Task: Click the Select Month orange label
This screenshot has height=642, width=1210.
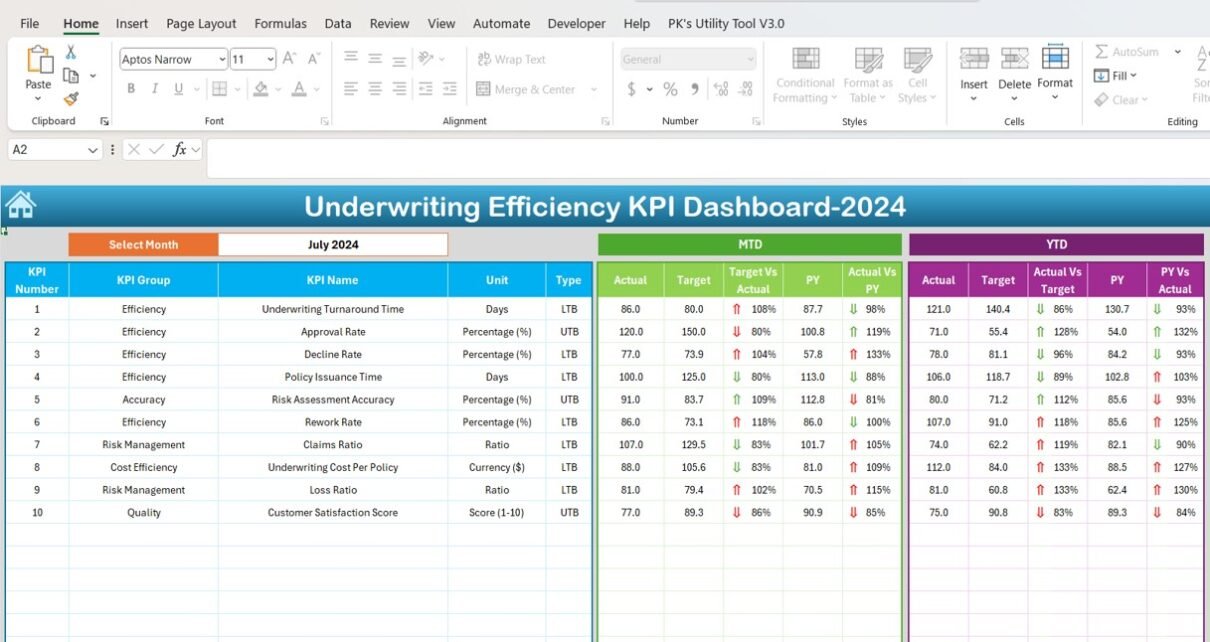Action: point(143,244)
